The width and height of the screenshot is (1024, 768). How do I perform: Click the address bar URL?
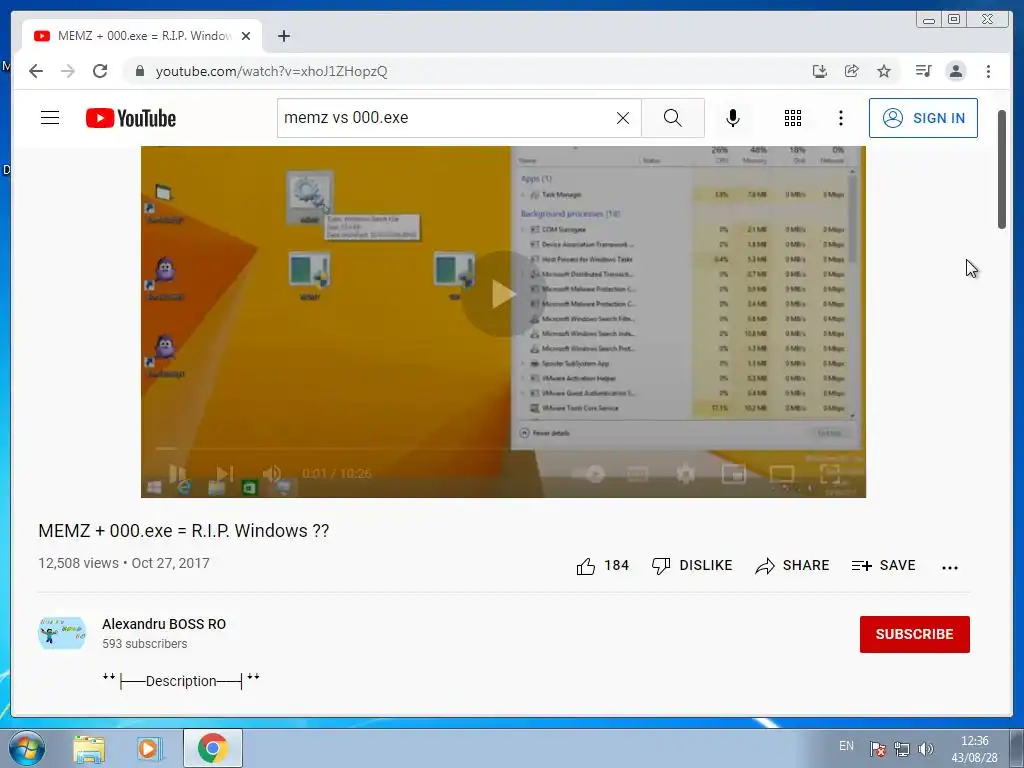point(271,71)
